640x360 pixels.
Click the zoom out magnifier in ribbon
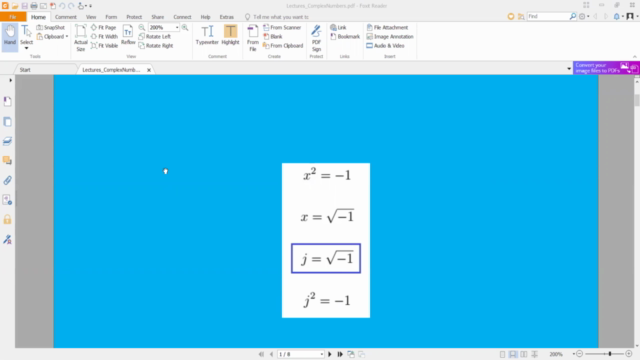(142, 27)
